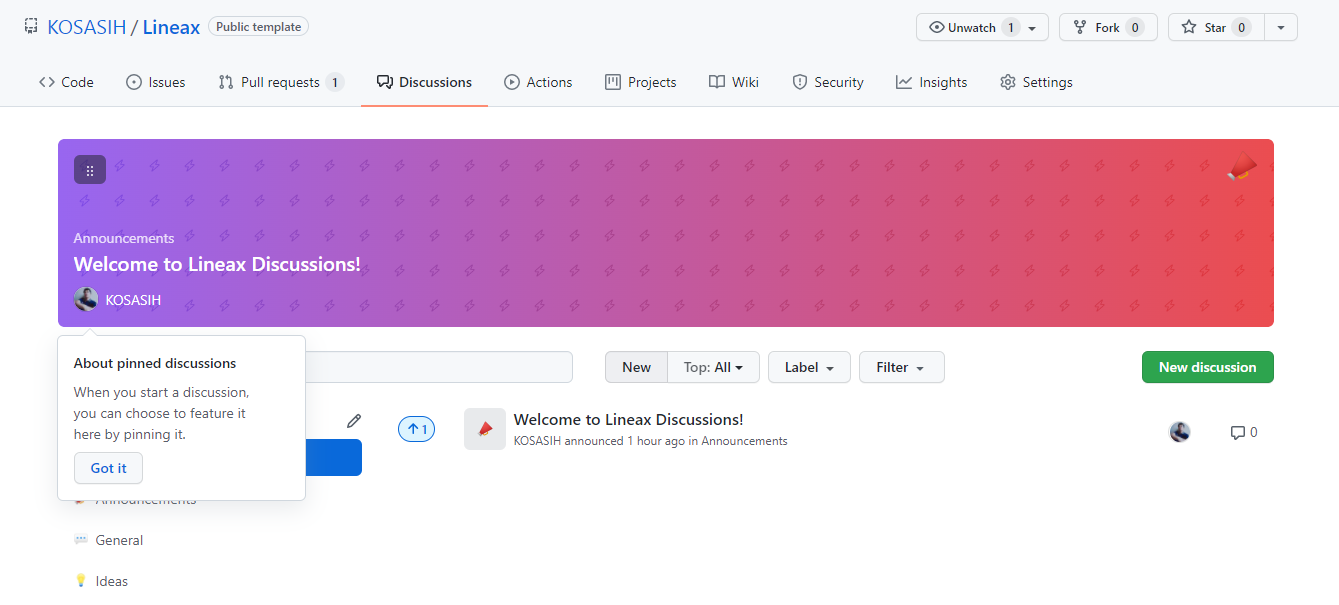Open pinned 'Welcome to Lineax Discussions!' banner title
This screenshot has height=605, width=1339.
(x=217, y=265)
